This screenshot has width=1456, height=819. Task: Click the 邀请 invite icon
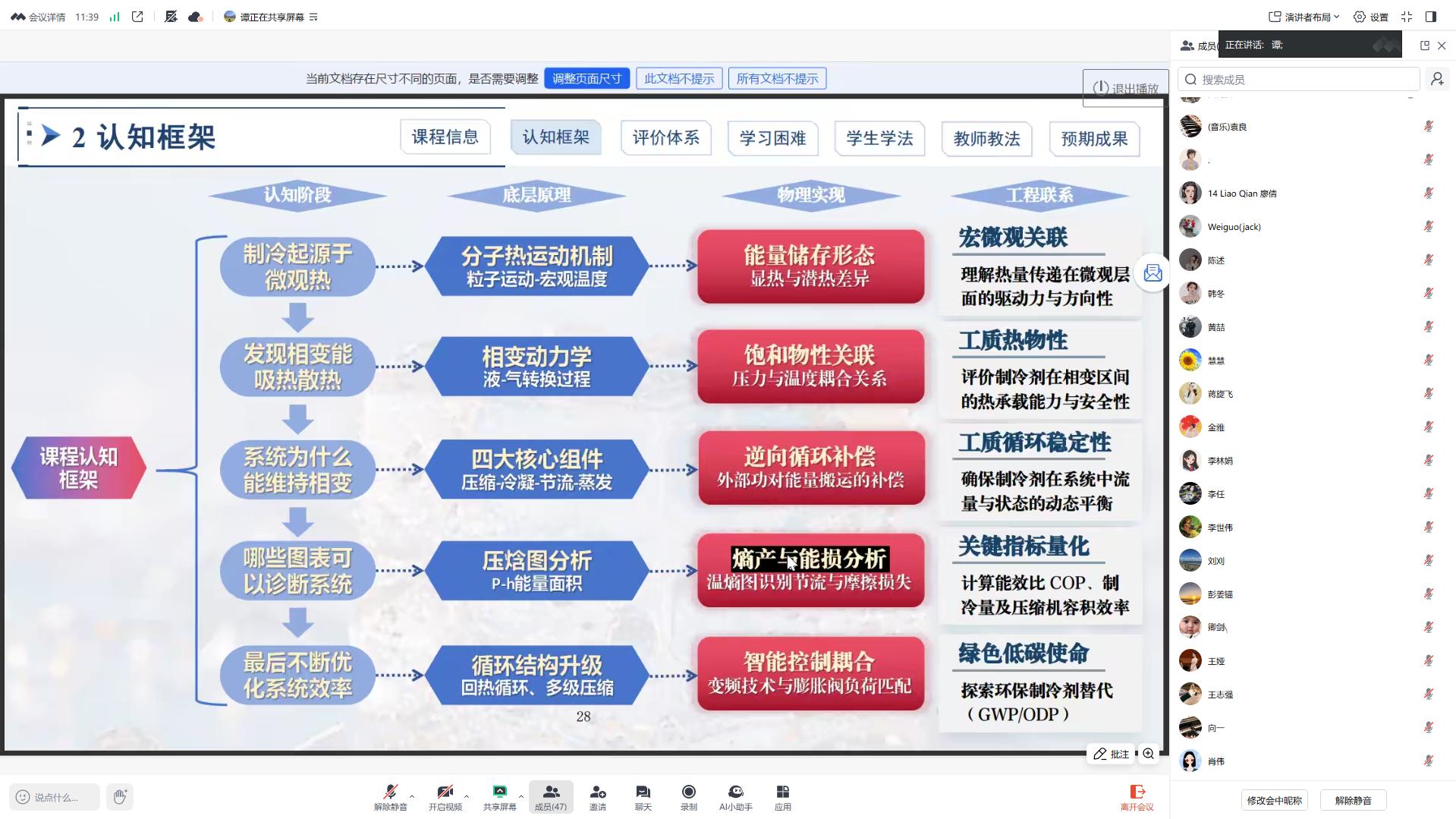pyautogui.click(x=598, y=797)
